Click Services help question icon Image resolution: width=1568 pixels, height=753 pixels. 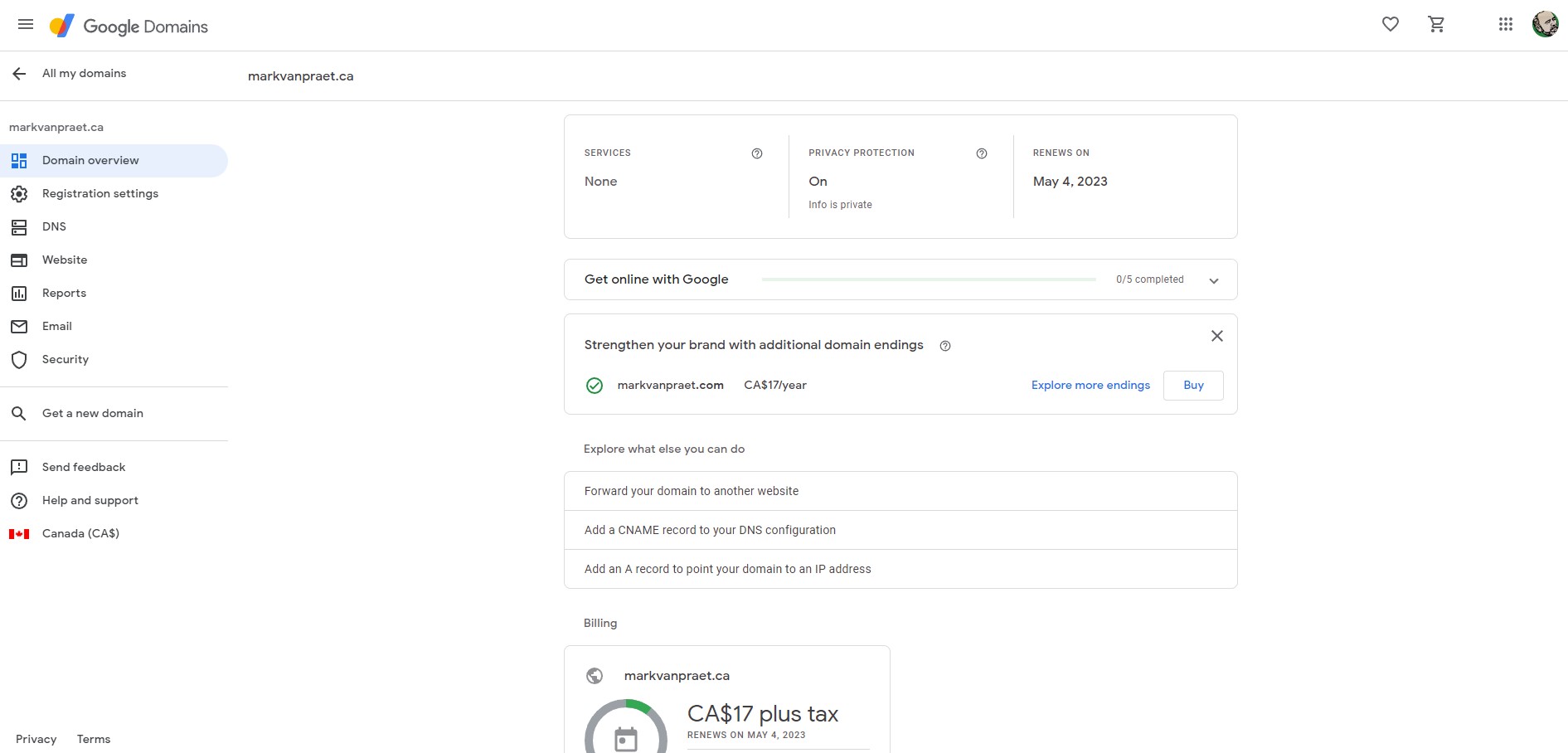click(756, 153)
